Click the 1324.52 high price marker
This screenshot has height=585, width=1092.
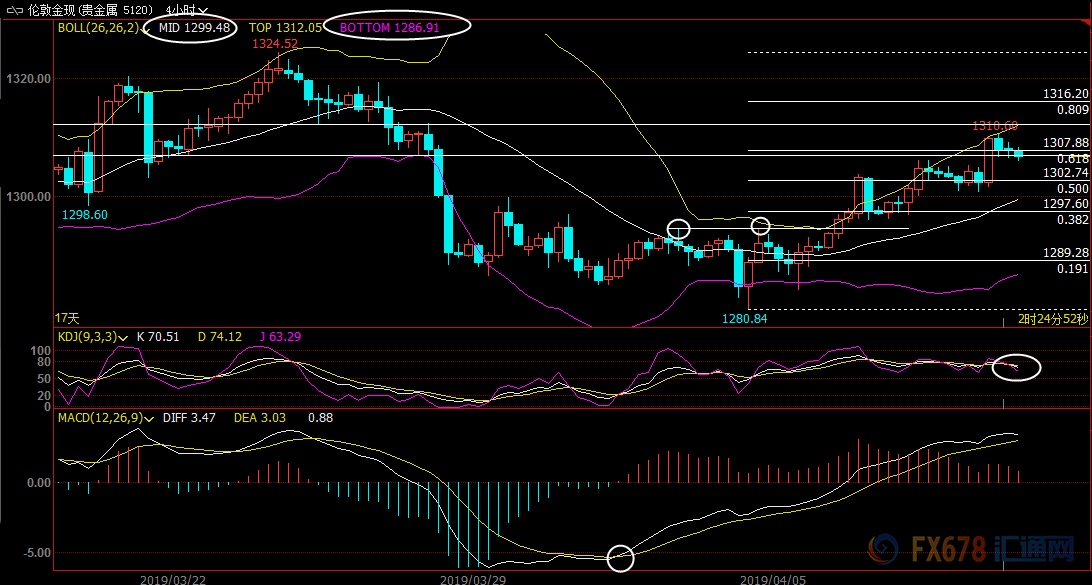[x=275, y=44]
